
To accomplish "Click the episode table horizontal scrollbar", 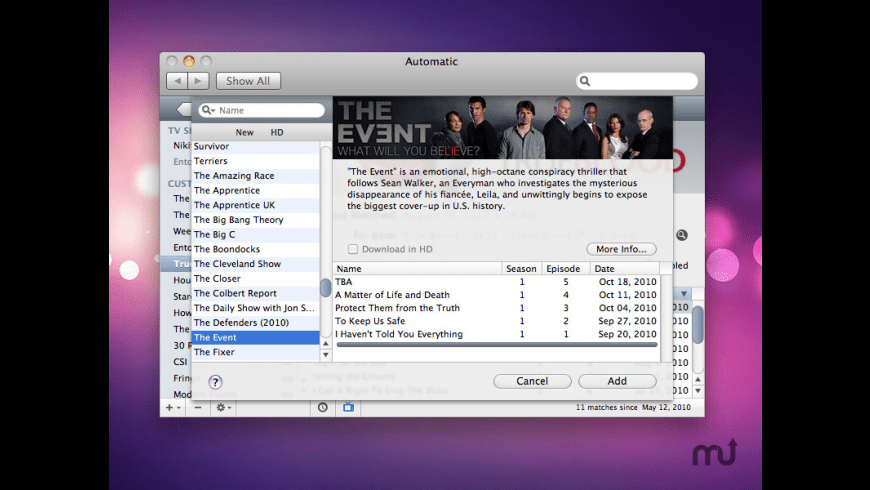I will point(497,345).
